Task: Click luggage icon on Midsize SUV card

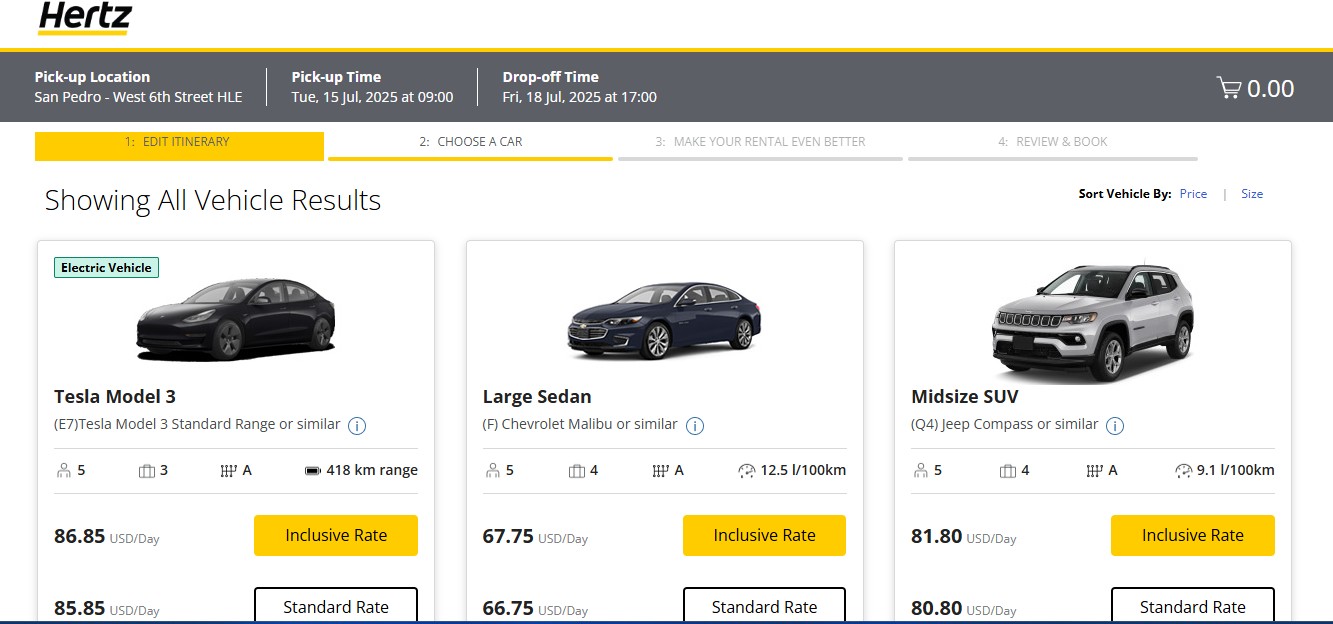Action: 1008,471
